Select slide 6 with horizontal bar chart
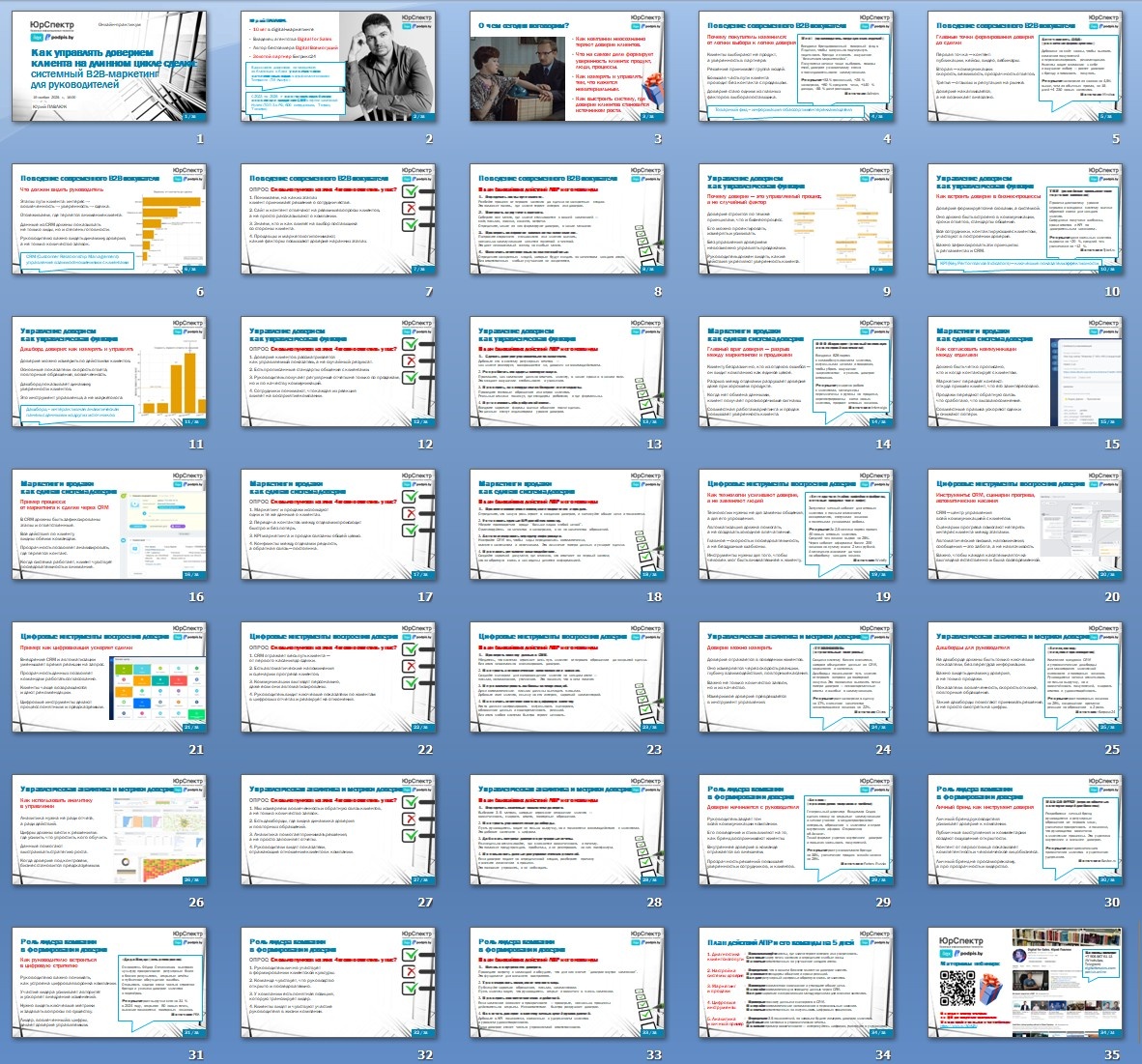This screenshot has width=1142, height=1064. tap(109, 219)
